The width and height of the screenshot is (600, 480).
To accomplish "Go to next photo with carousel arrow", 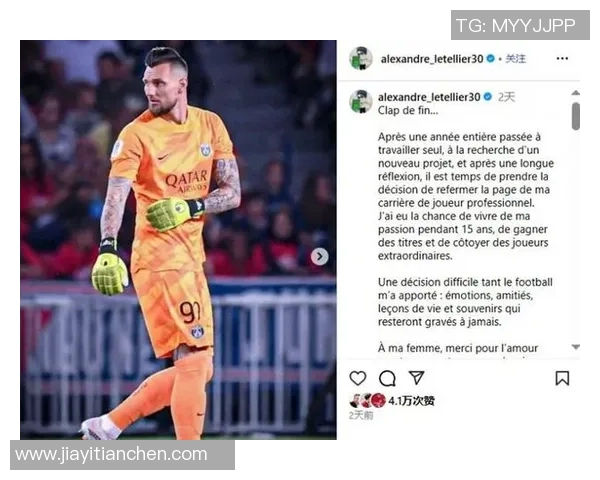I will click(320, 256).
